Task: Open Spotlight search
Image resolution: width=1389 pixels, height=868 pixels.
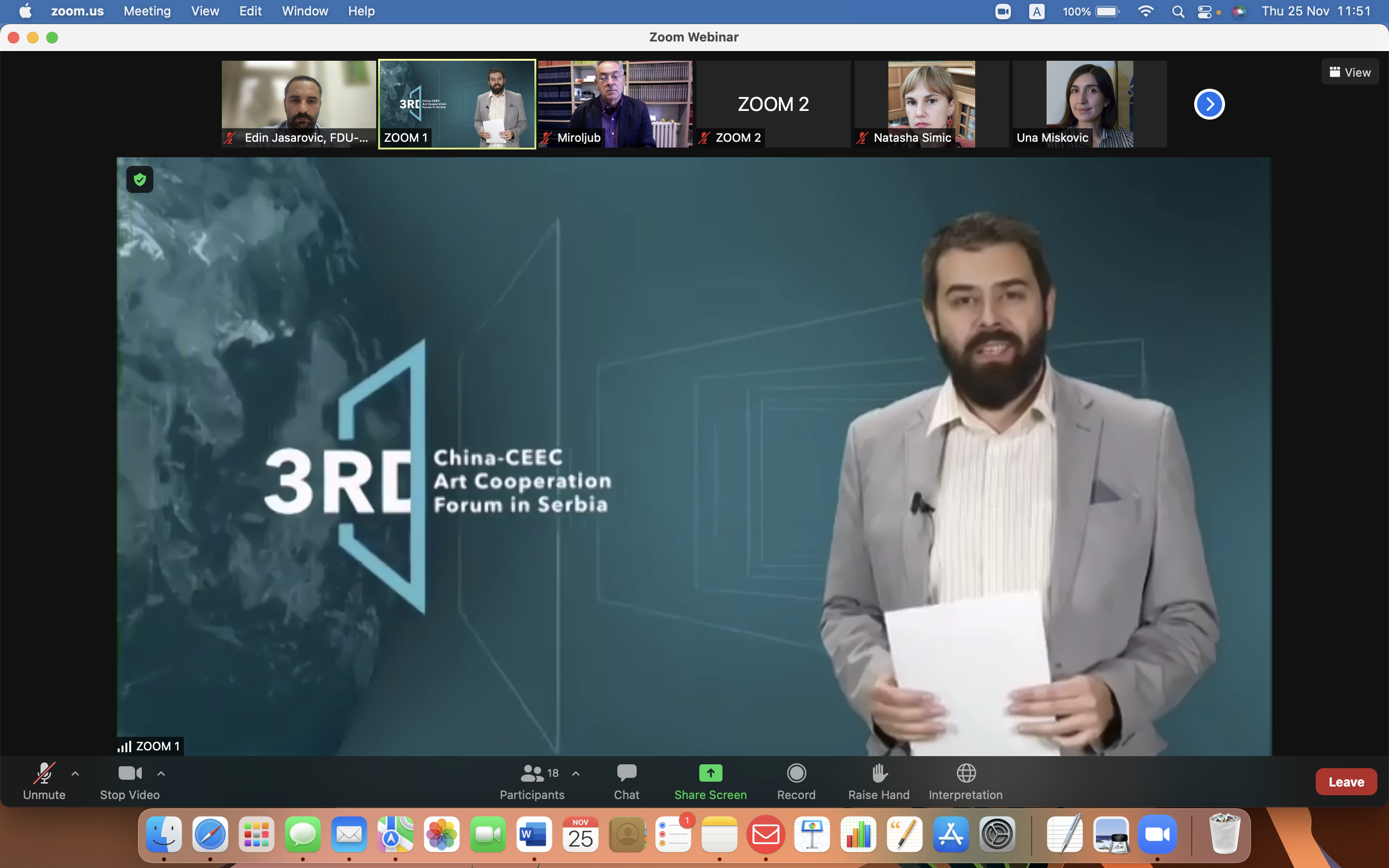Action: click(x=1178, y=12)
